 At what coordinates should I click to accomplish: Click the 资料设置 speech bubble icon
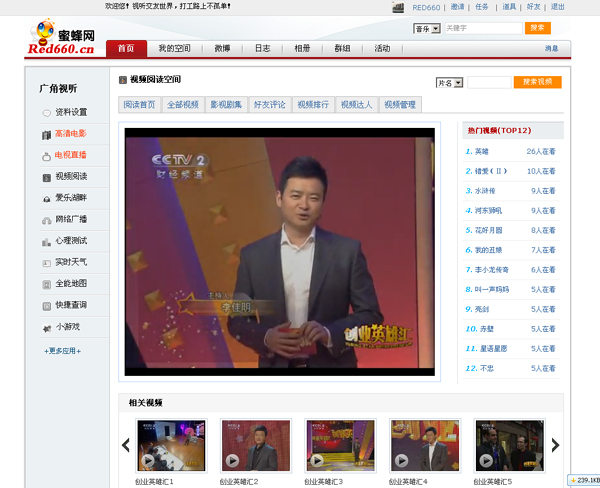click(46, 113)
